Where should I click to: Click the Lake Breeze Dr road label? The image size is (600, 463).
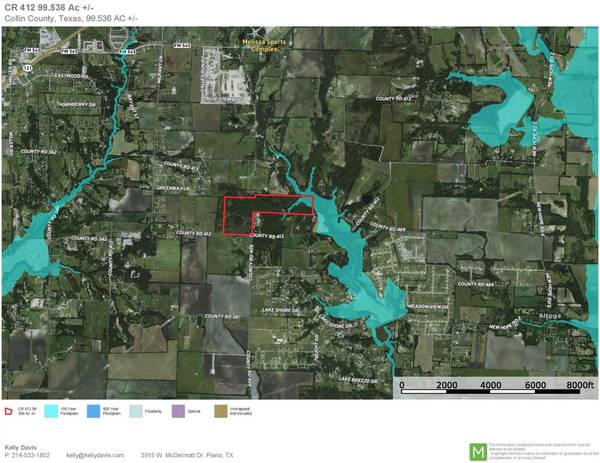[x=356, y=381]
